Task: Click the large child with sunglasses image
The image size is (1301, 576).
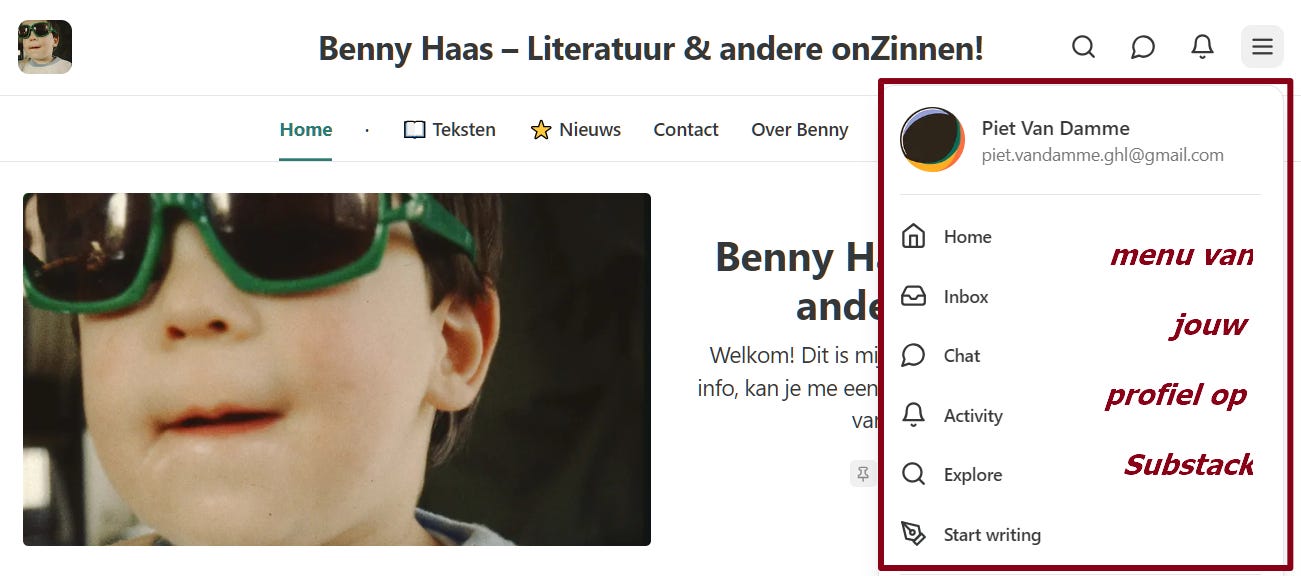Action: pyautogui.click(x=337, y=369)
